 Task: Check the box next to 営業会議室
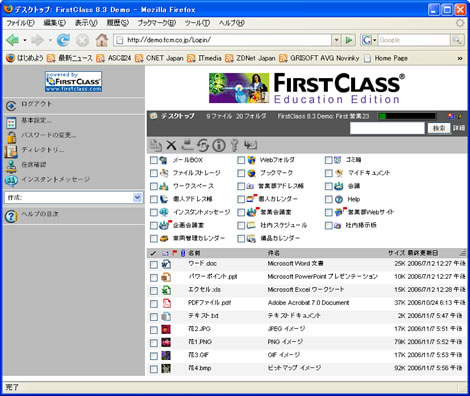tap(241, 212)
